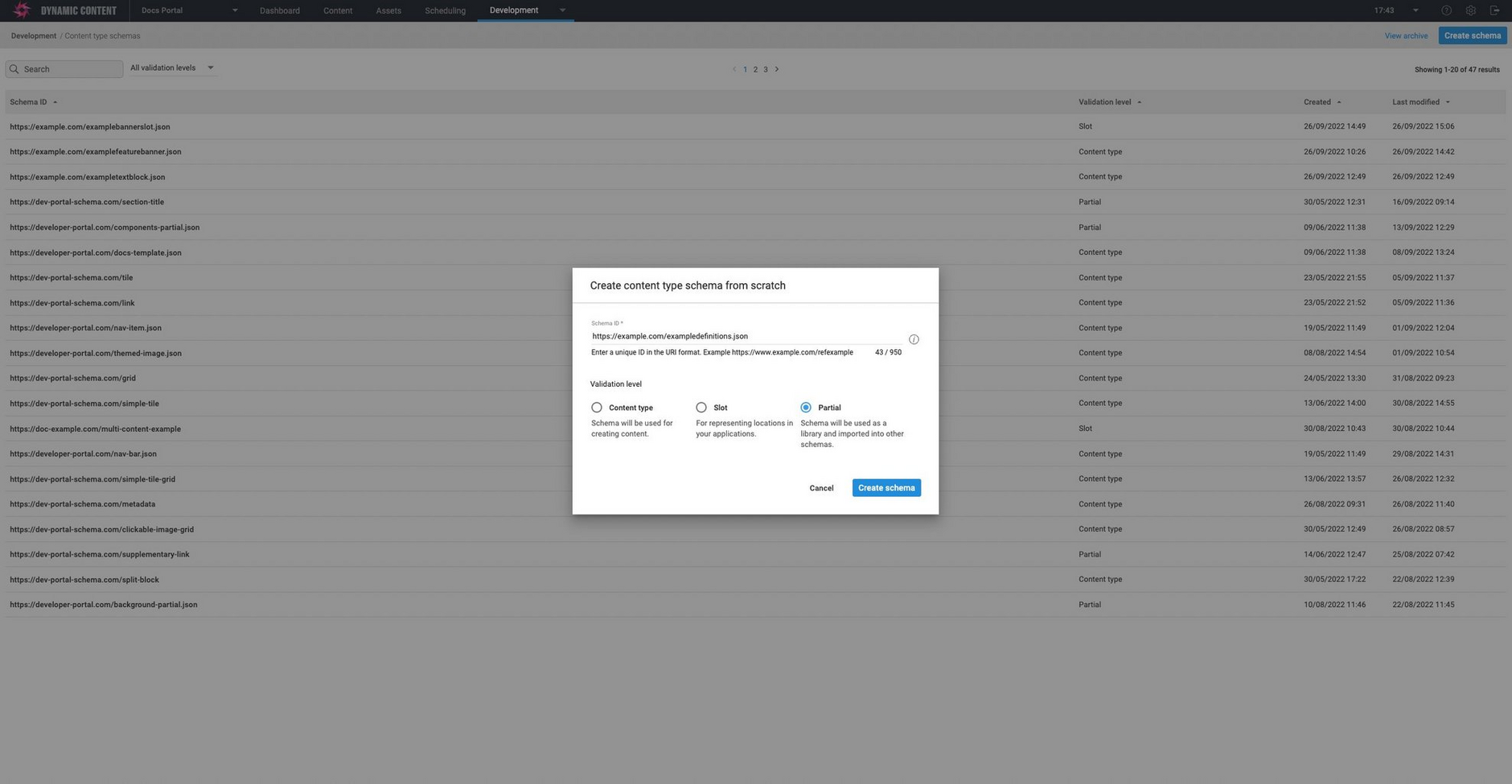Go to next page arrow
Screen dimensions: 1512x784
[777, 69]
